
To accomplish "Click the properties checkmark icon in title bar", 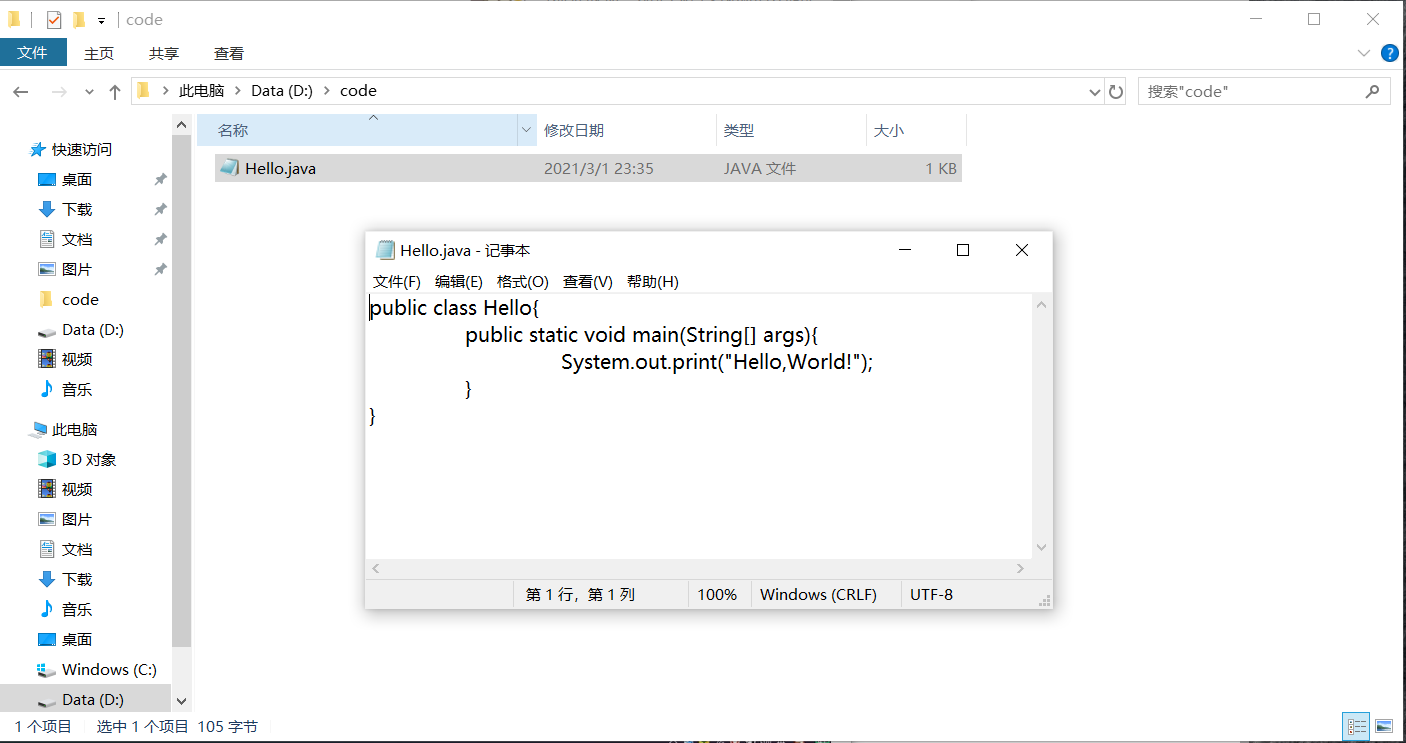I will tap(54, 20).
